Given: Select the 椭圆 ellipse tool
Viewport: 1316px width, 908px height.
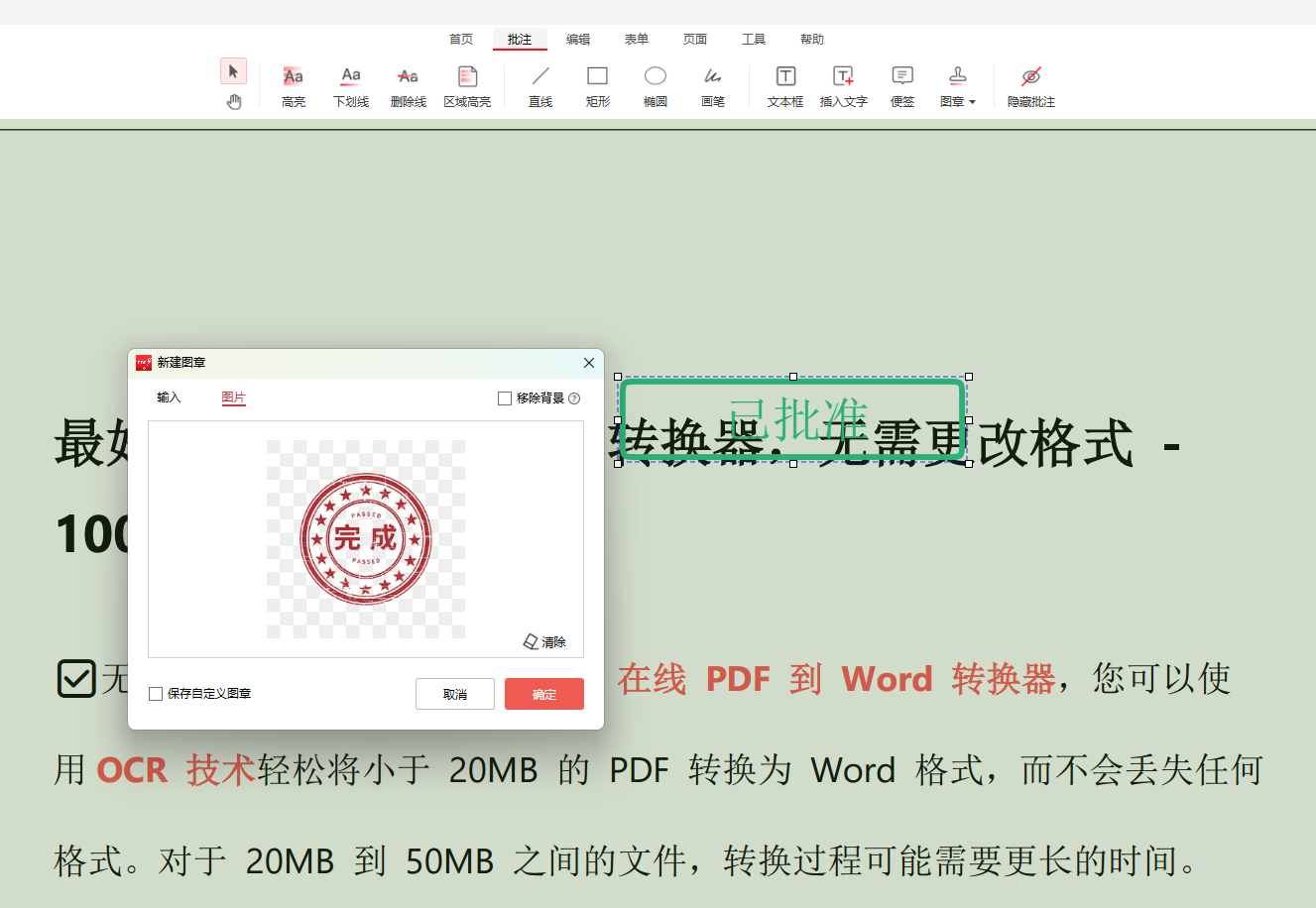Looking at the screenshot, I should point(656,86).
